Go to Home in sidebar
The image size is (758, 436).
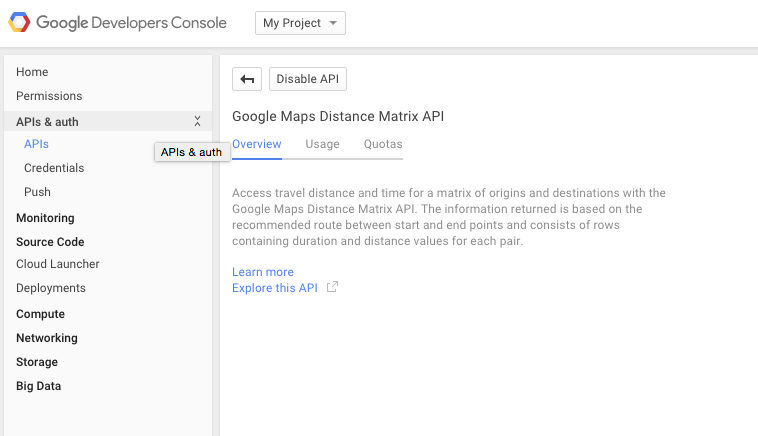(x=32, y=72)
